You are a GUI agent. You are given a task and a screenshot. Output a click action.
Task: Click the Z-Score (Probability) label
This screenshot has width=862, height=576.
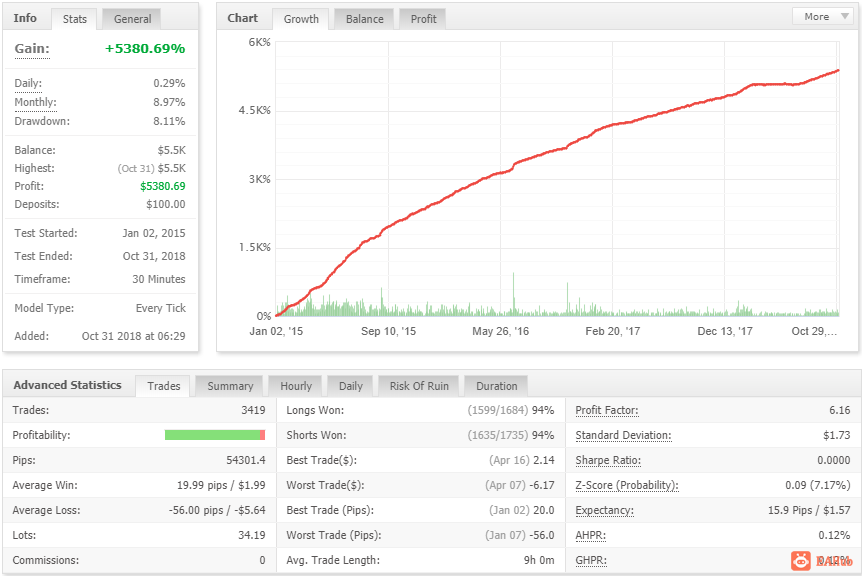(627, 485)
